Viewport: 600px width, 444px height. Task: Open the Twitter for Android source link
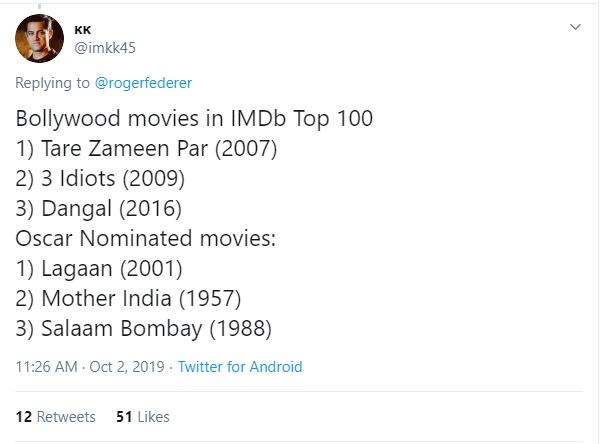point(240,367)
